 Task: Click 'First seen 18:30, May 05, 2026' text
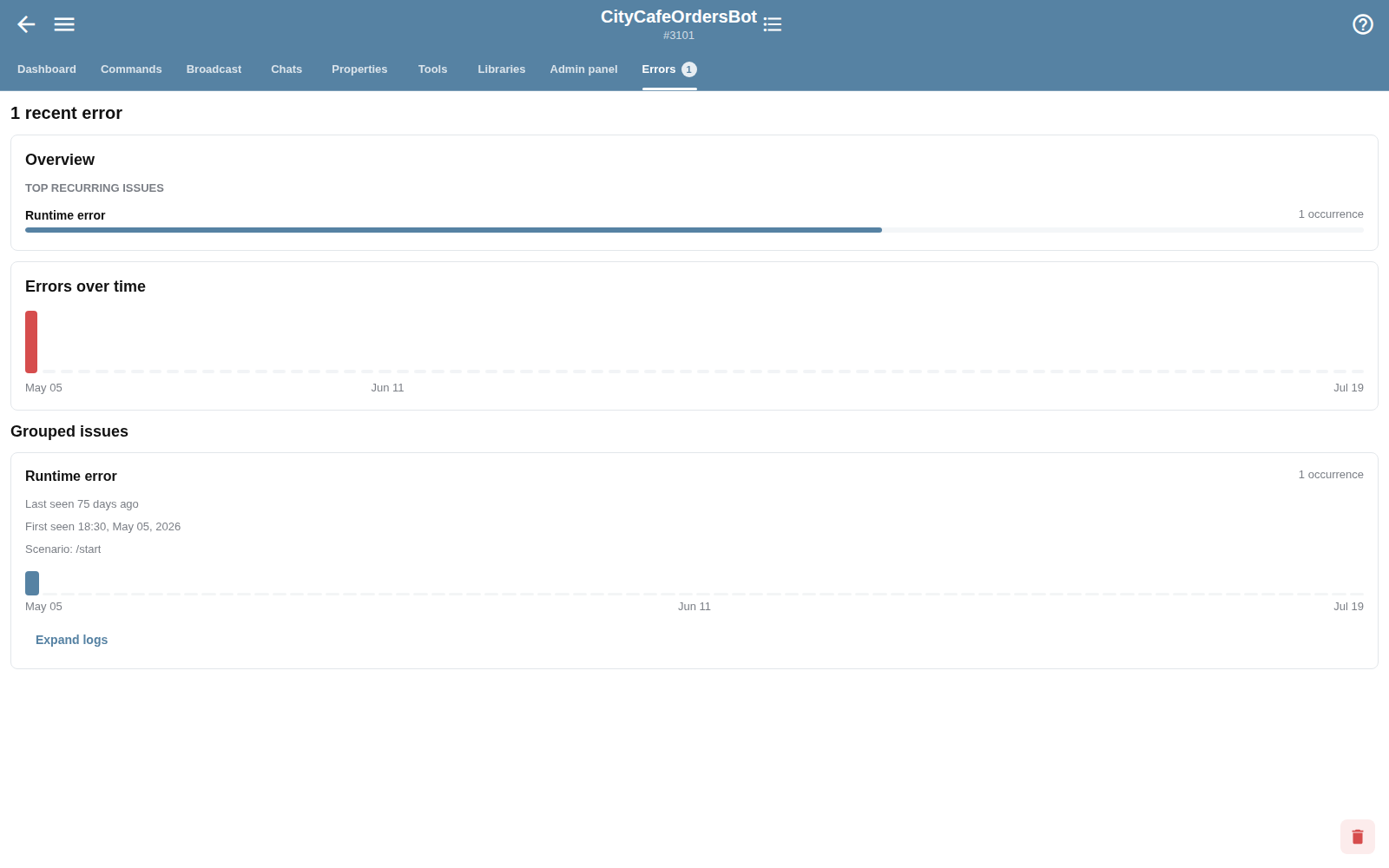[x=102, y=527]
